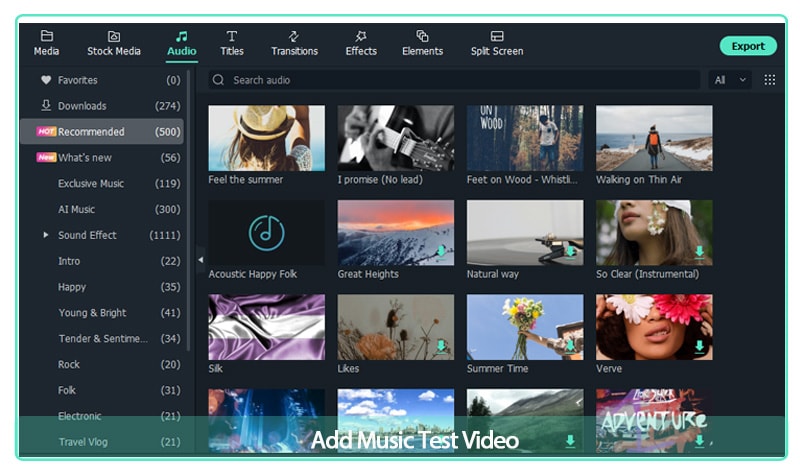800x472 pixels.
Task: Select the Adventure graffiti thumbnail
Action: tap(654, 421)
